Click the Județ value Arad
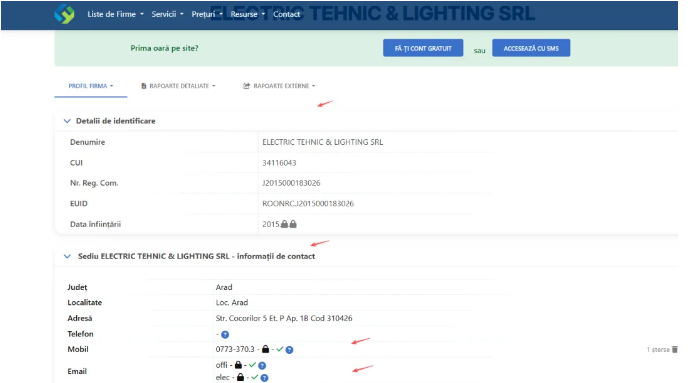 224,287
